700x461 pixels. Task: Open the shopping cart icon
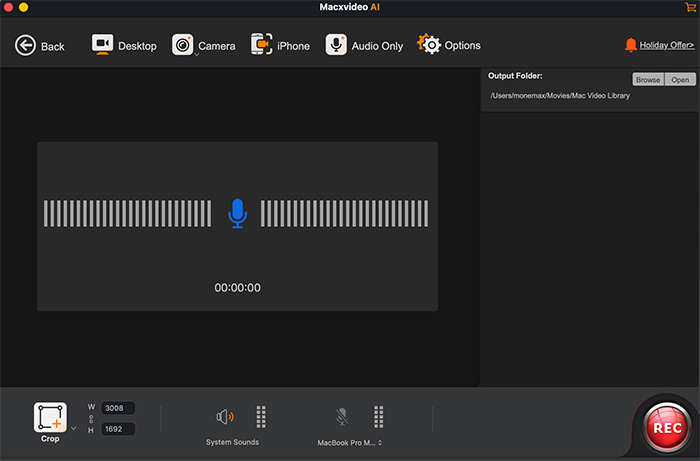[690, 7]
